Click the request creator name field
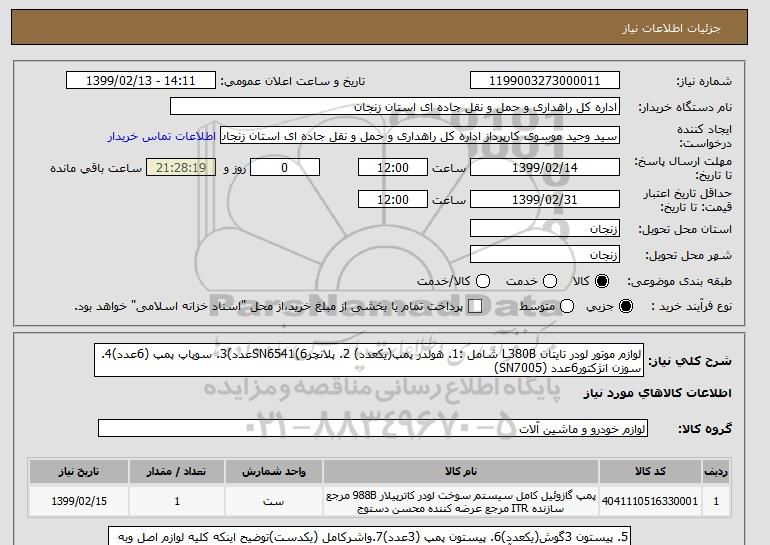 (x=420, y=136)
